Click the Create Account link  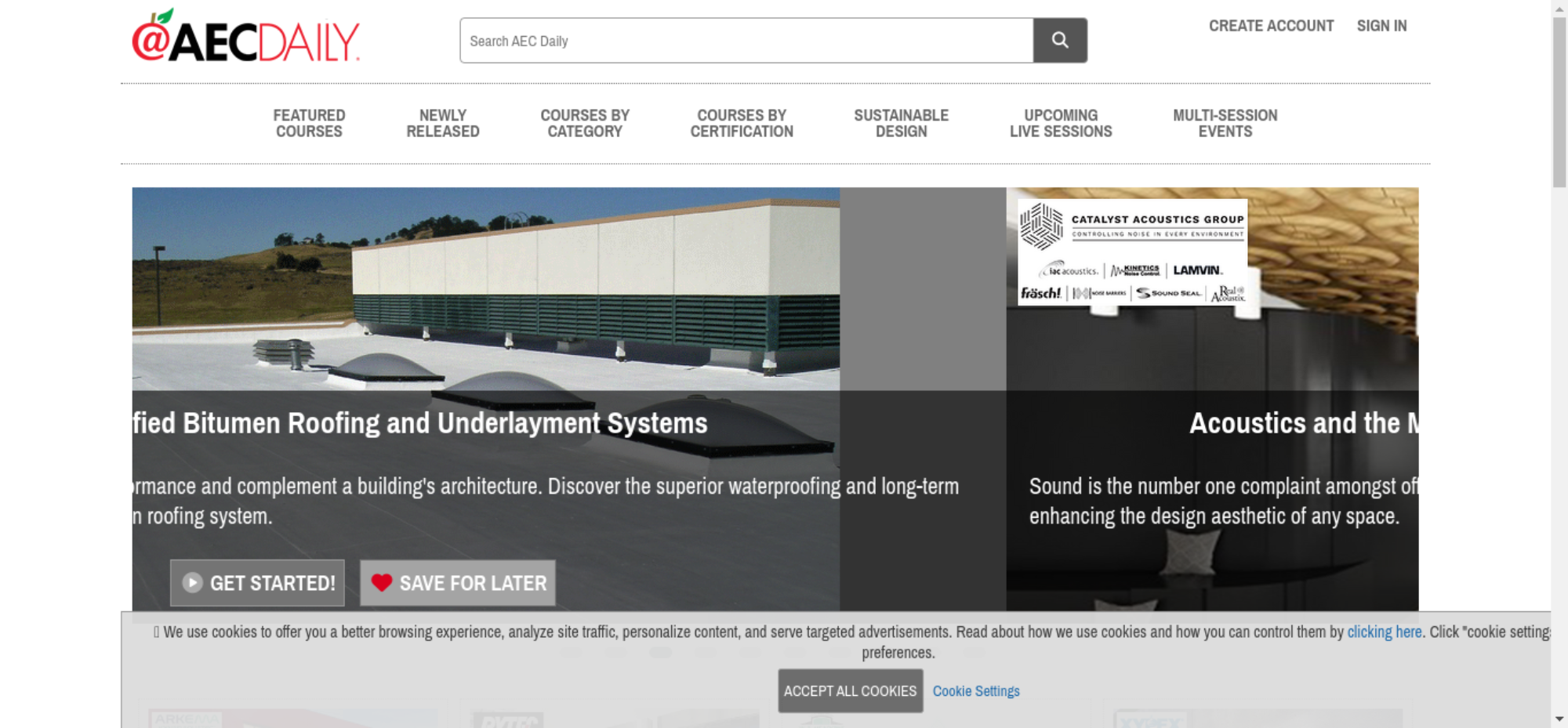[1271, 26]
